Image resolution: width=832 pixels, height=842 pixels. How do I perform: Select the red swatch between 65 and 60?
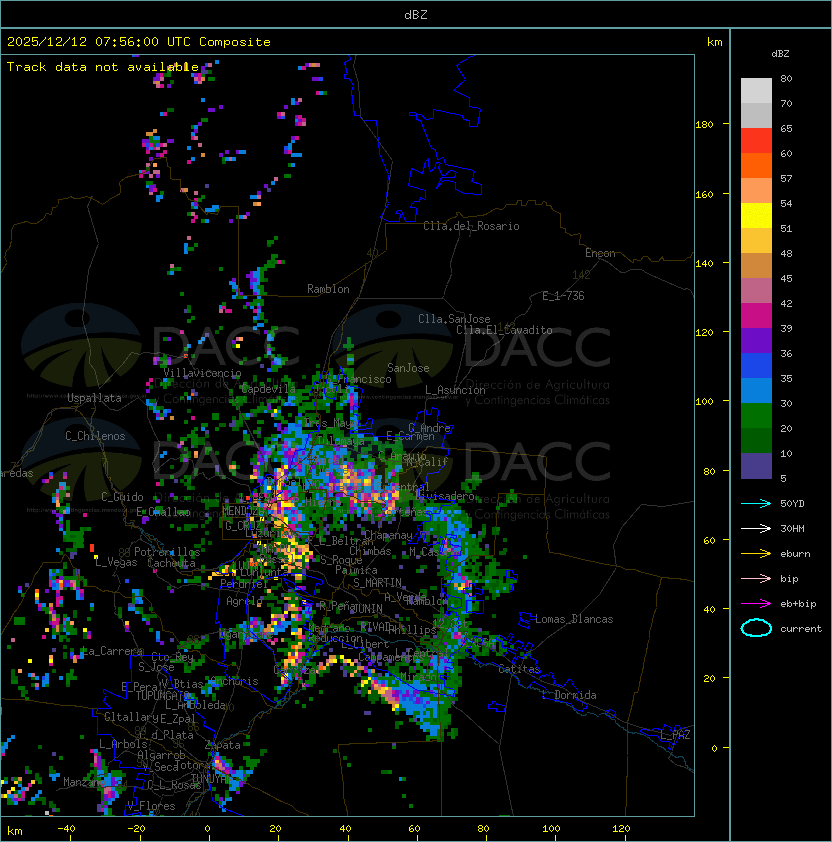pos(756,141)
